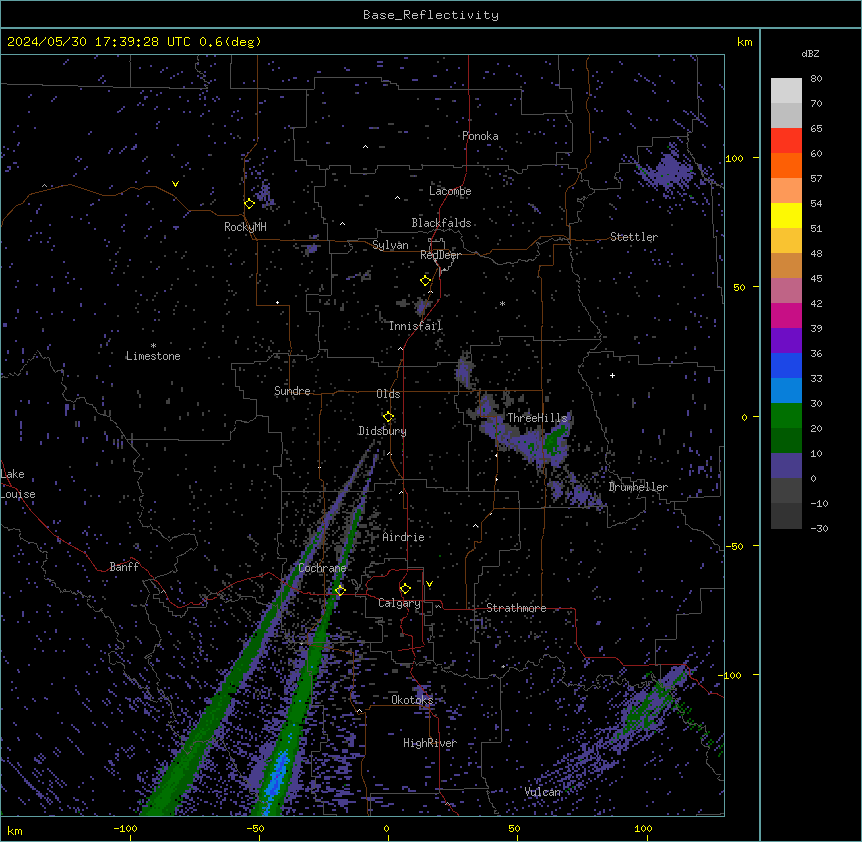This screenshot has width=862, height=842.
Task: Click the Olds label
Action: 388,394
